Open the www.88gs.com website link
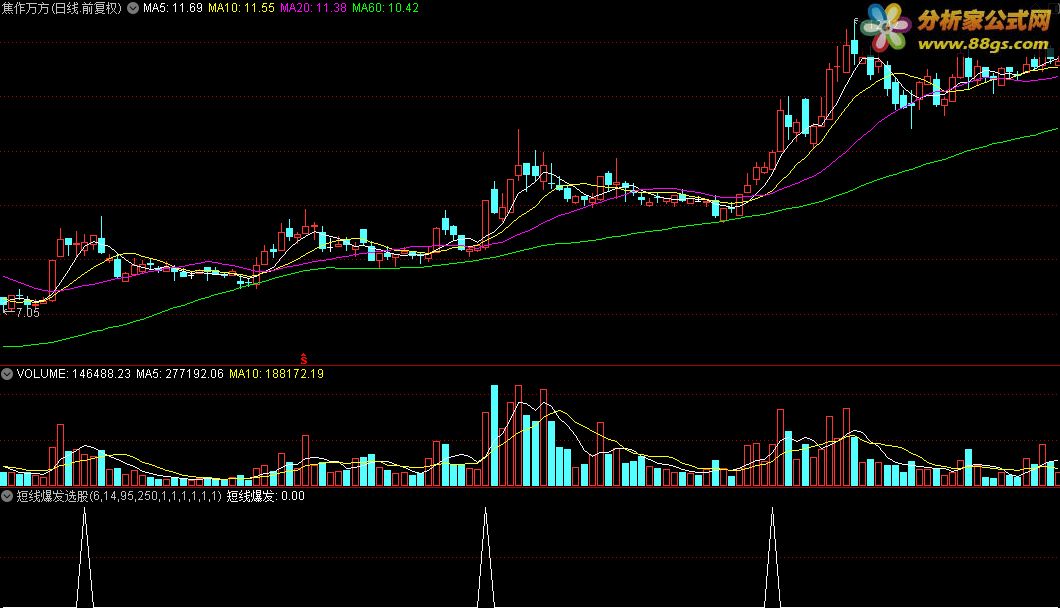The height and width of the screenshot is (608, 1060). pyautogui.click(x=983, y=44)
